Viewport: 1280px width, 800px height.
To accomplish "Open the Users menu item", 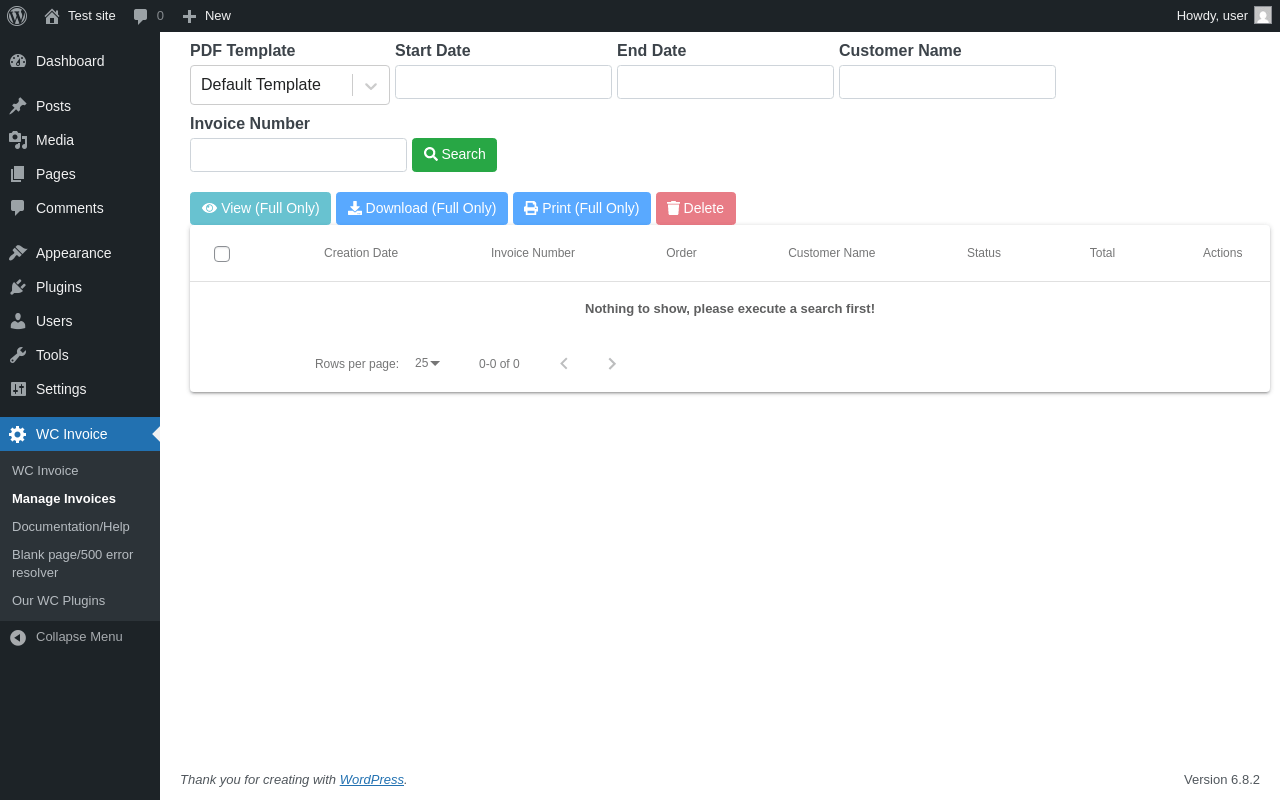I will (x=80, y=321).
